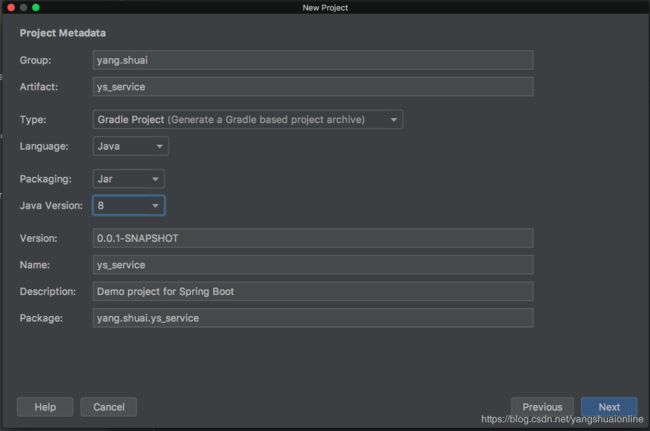Click the Java Version label
Image resolution: width=650 pixels, height=431 pixels.
click(51, 206)
